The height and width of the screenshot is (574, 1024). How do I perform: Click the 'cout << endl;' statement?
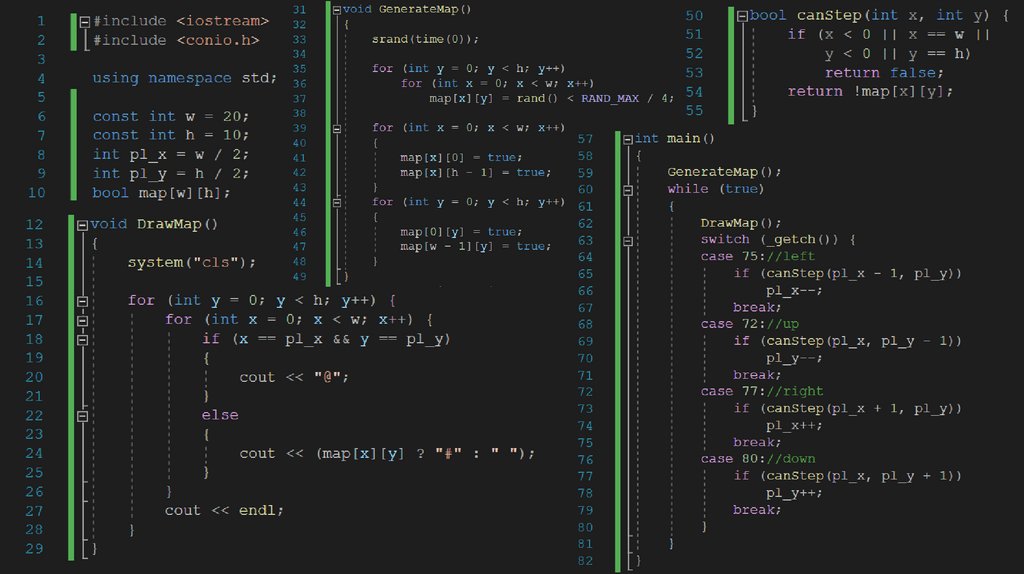click(224, 510)
